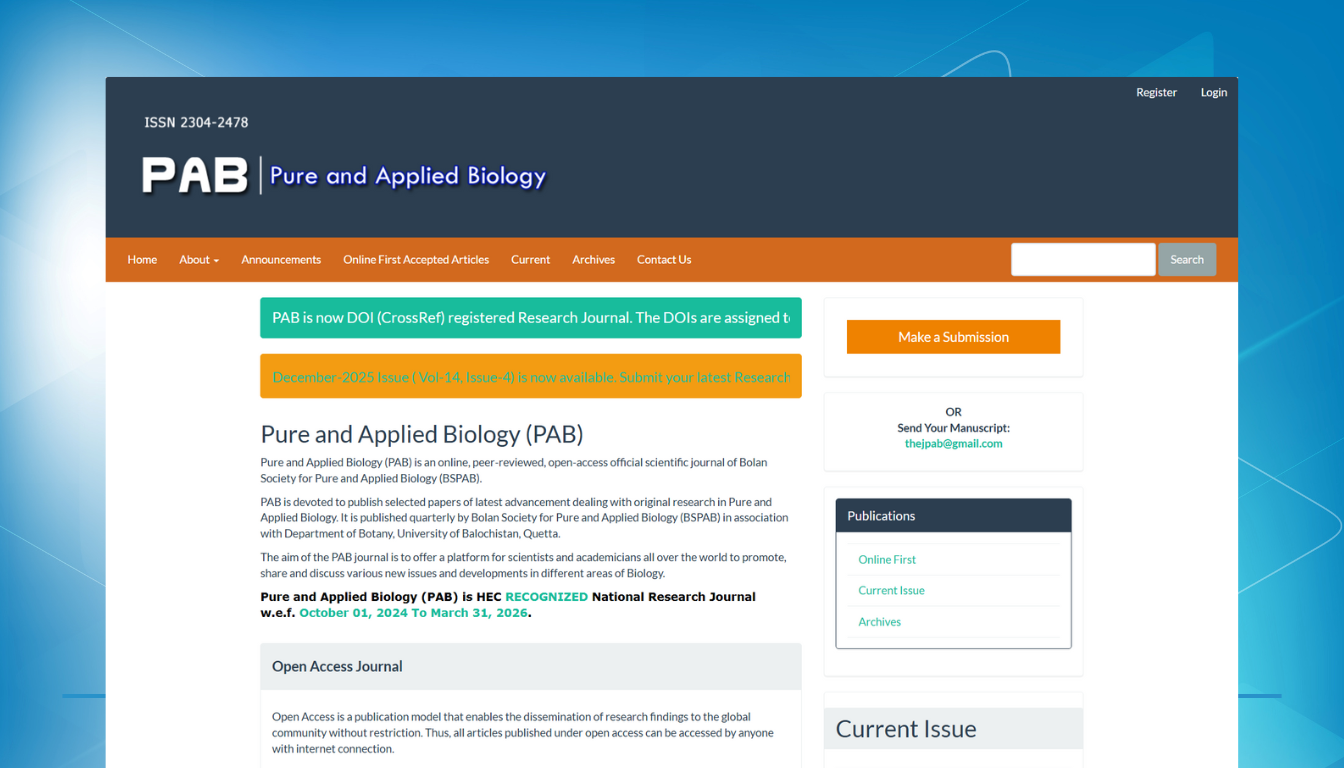The height and width of the screenshot is (768, 1344).
Task: Click the green DOI CrossRef announcement banner
Action: pos(530,318)
